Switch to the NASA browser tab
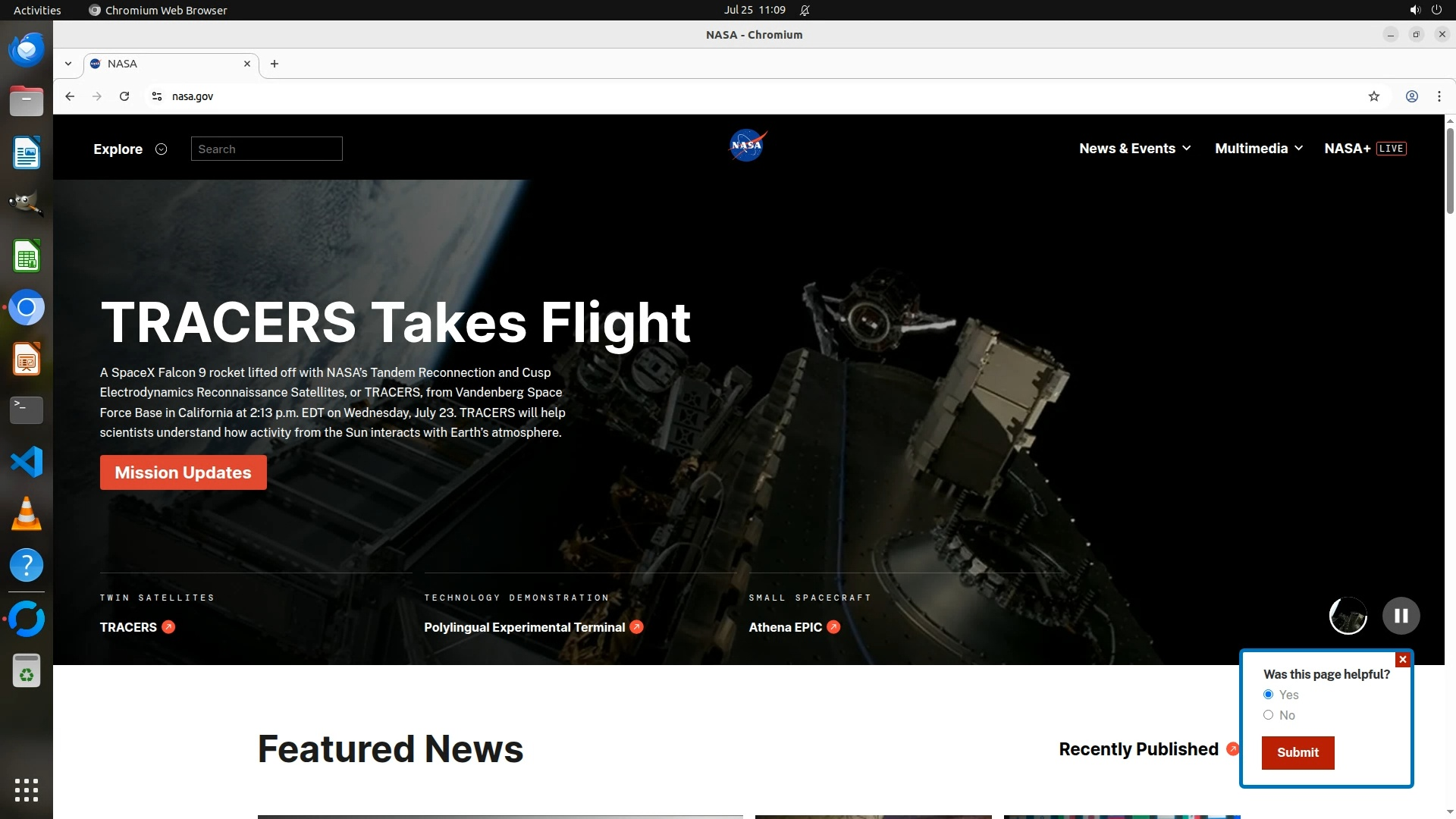The width and height of the screenshot is (1456, 819). click(x=167, y=64)
